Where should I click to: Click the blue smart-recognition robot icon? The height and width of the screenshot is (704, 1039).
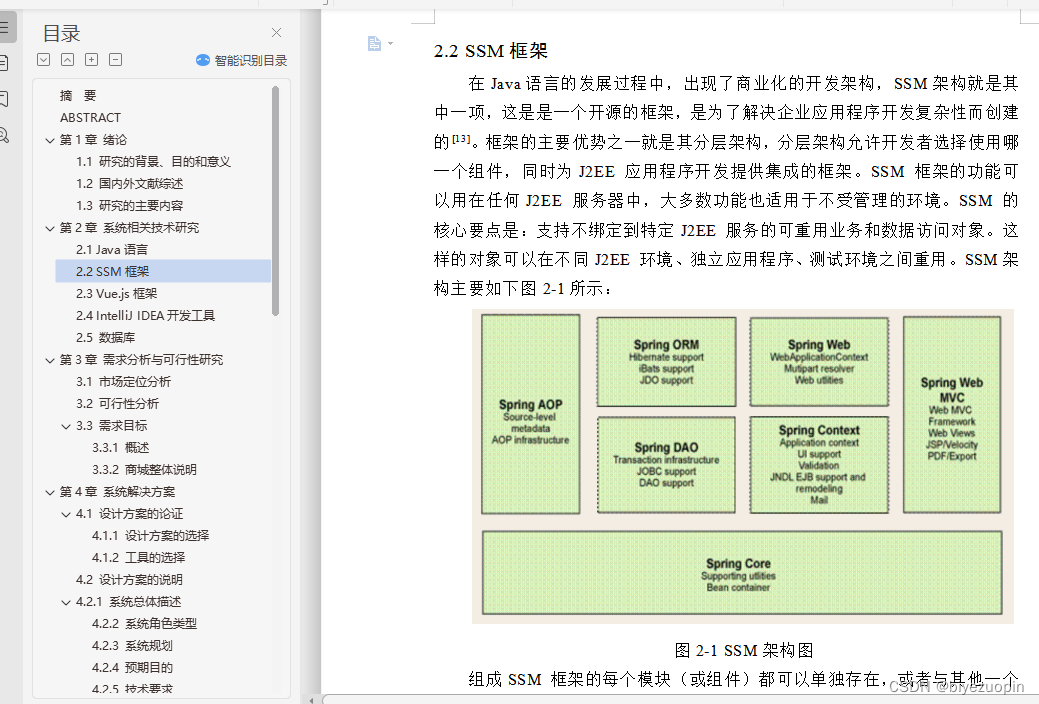(203, 60)
